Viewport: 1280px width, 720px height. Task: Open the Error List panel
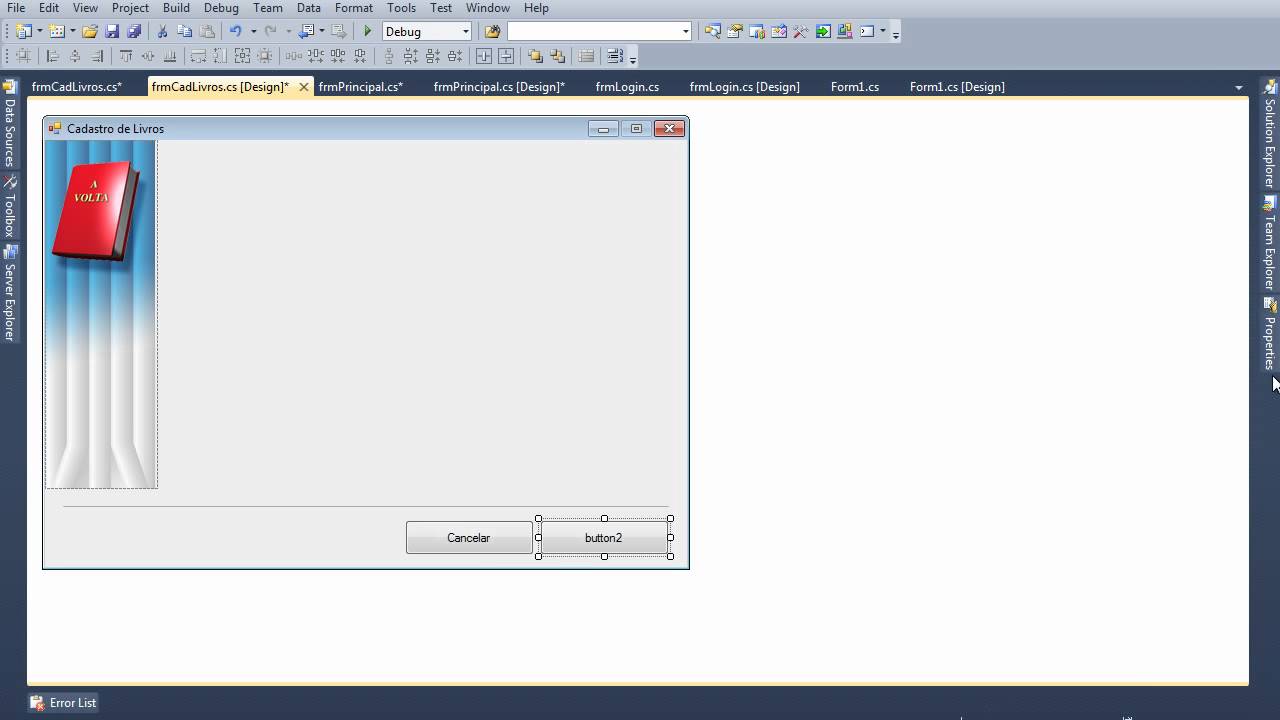coord(63,703)
